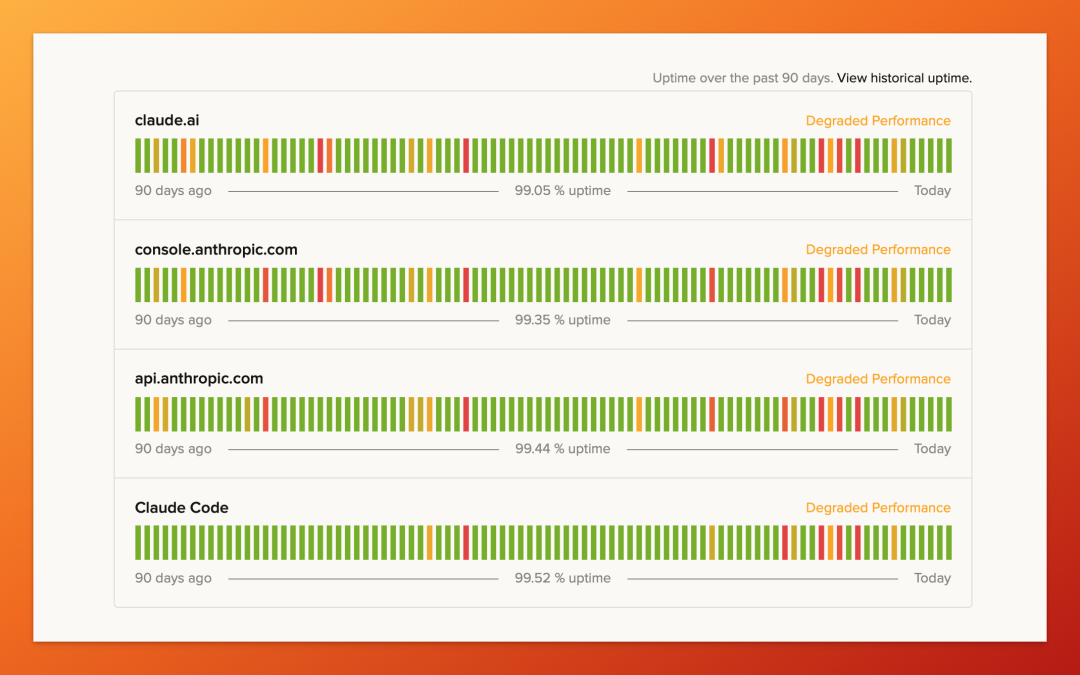The height and width of the screenshot is (675, 1080).
Task: Select the oldest day bar for Claude Code
Action: point(138,543)
